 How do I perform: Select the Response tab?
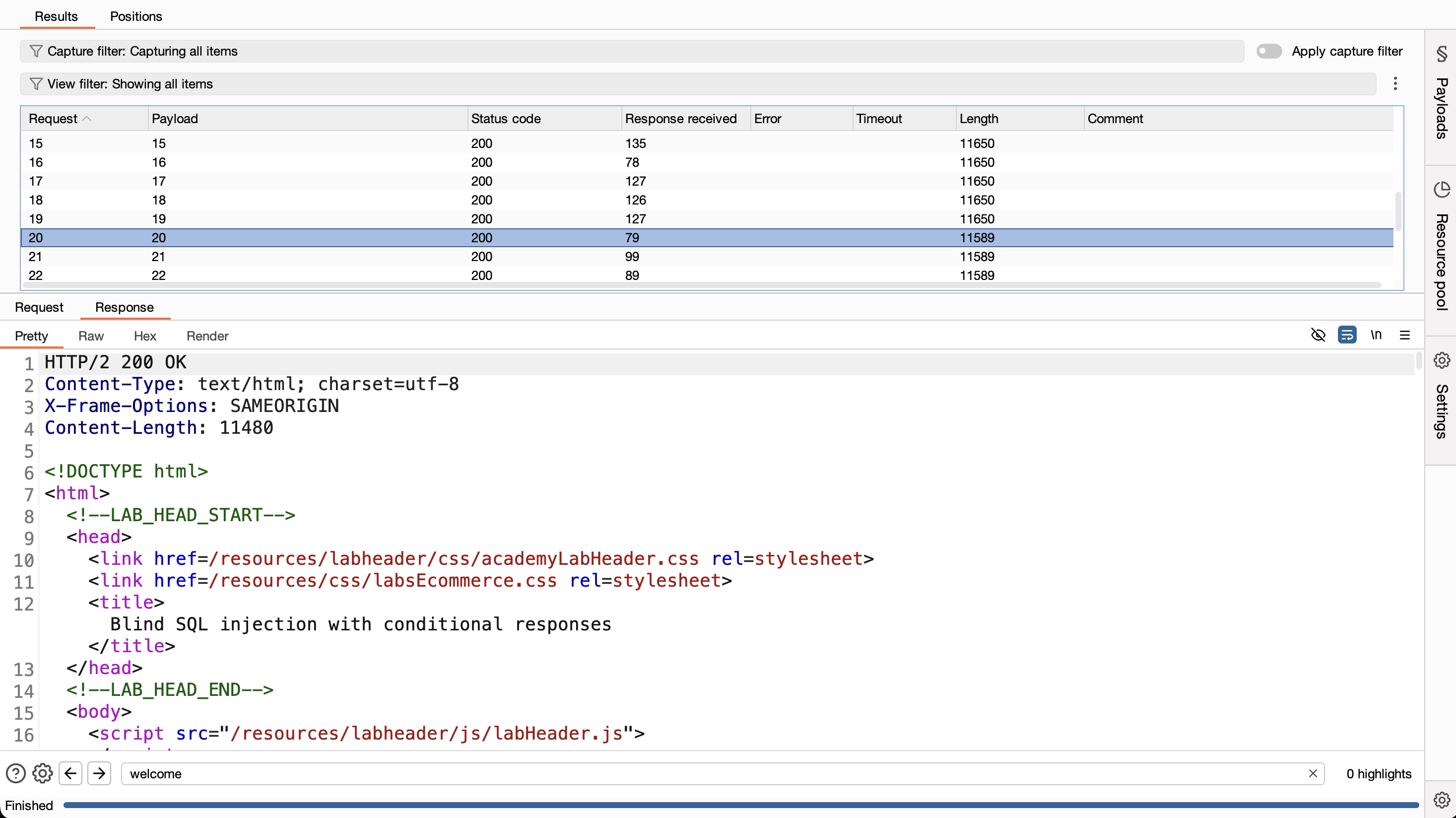(125, 308)
